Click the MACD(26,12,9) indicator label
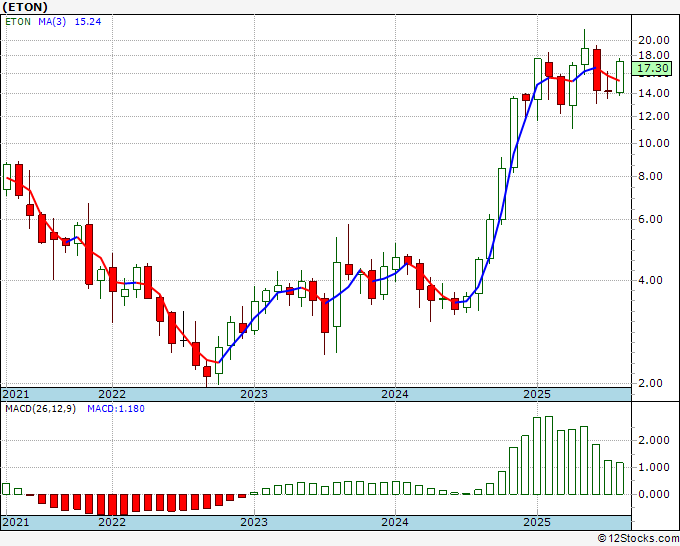The image size is (680, 546). click(40, 409)
